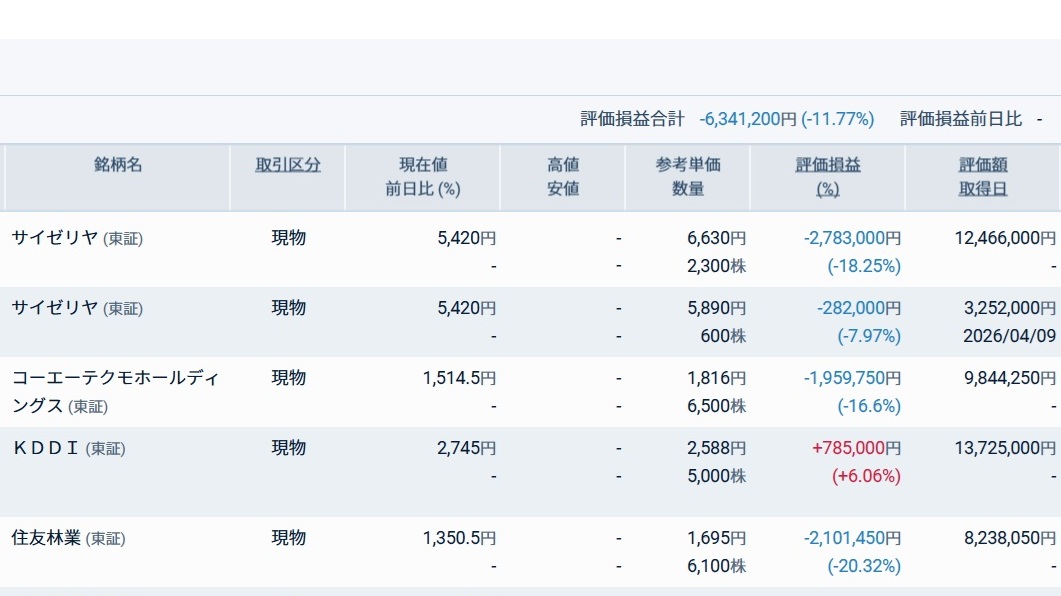The image size is (1061, 596).
Task: Click the (-20.32%) loss percentage
Action: point(864,566)
